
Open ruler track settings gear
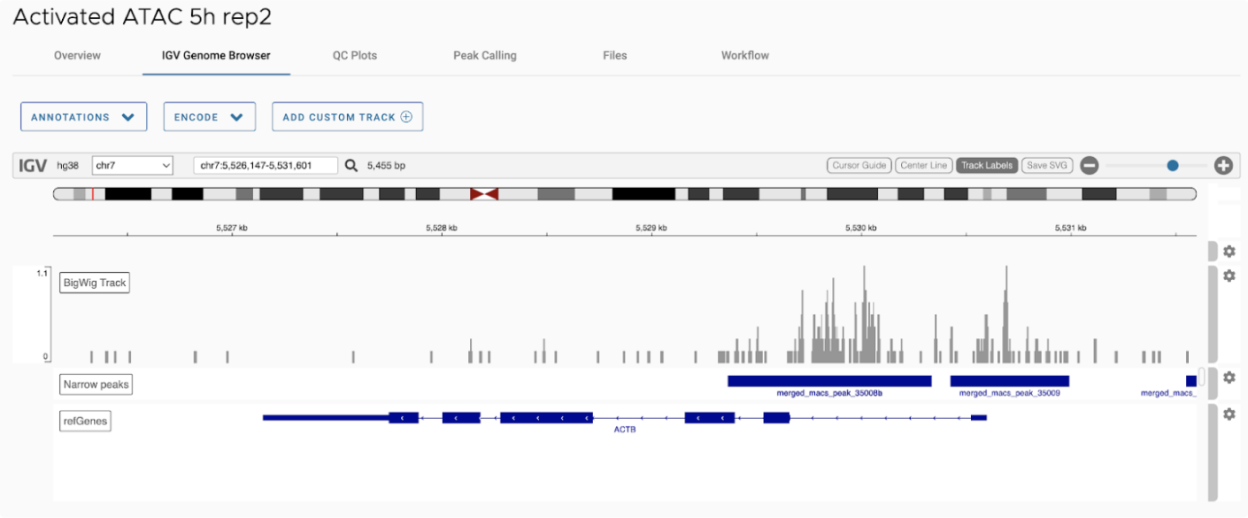click(x=1229, y=251)
